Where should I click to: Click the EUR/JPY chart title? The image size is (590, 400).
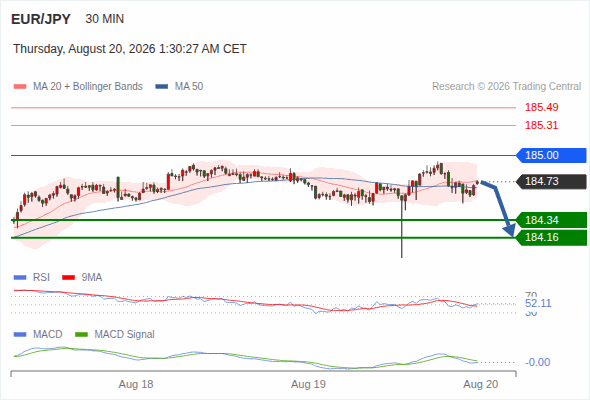41,19
